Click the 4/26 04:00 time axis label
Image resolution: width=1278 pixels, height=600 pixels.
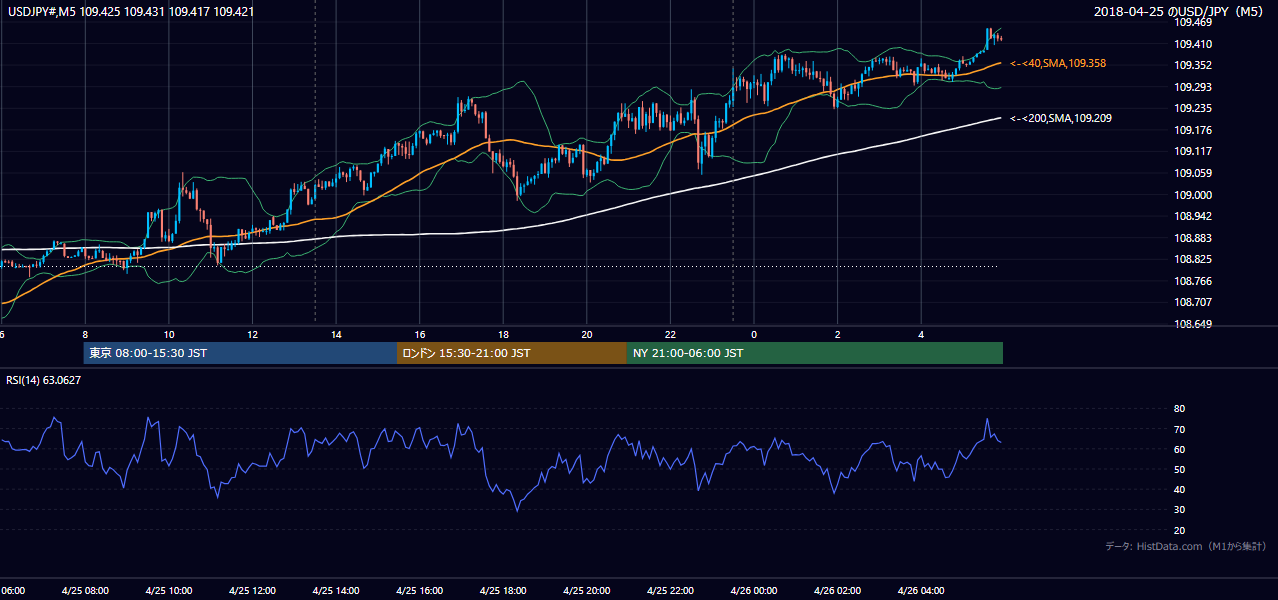[921, 591]
